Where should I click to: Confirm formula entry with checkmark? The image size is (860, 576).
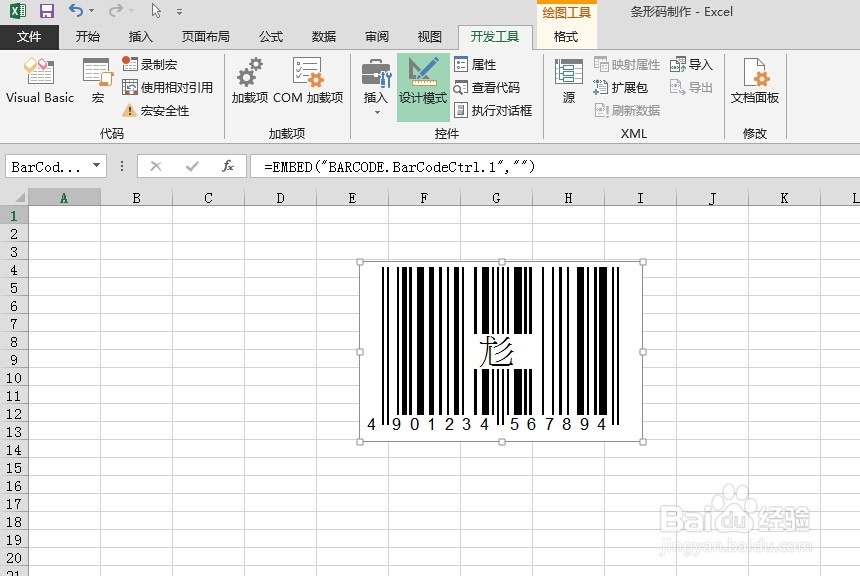tap(192, 166)
